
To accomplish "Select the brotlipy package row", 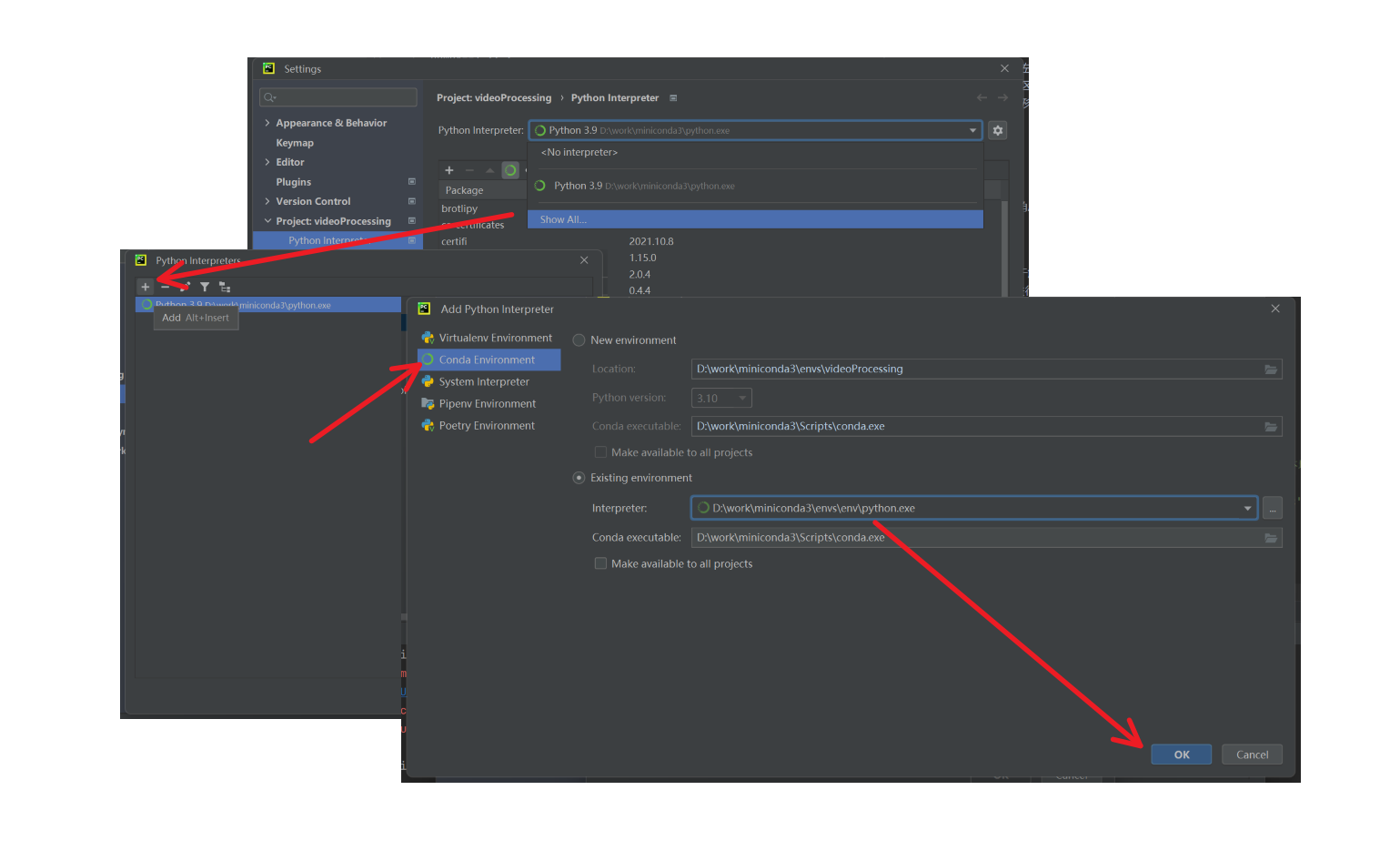I will 459,208.
